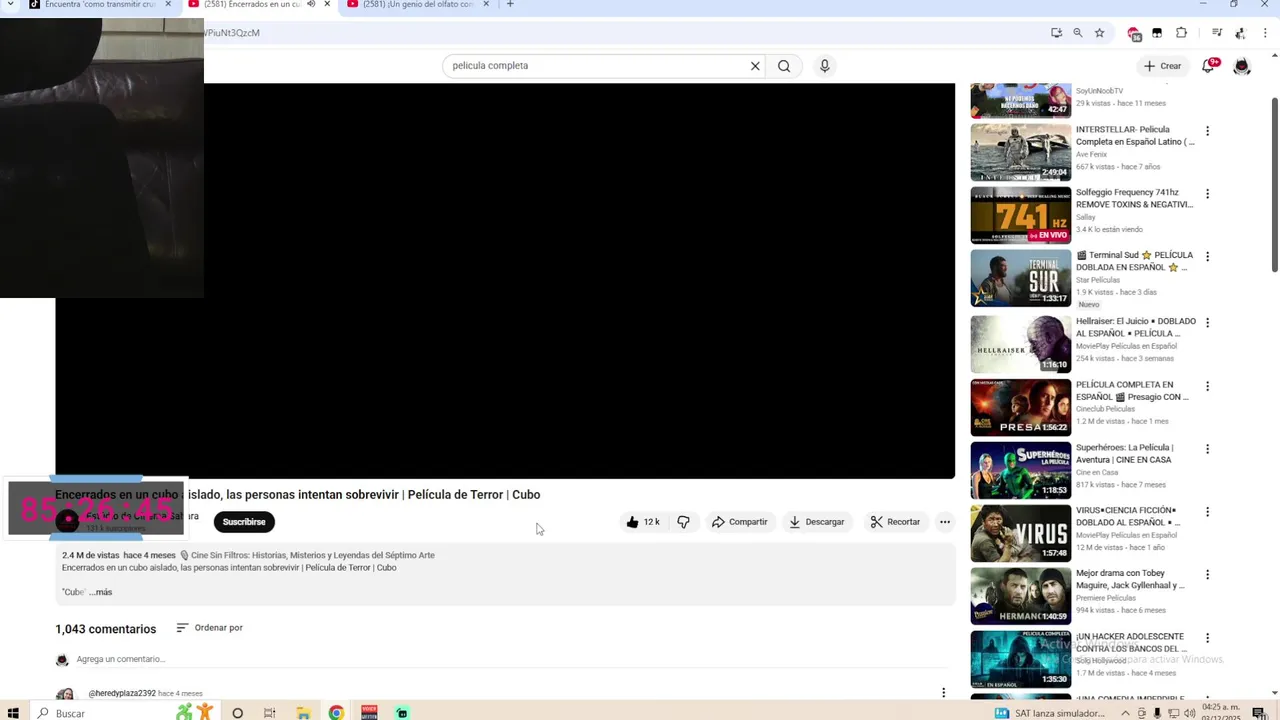Clear search text with the X icon
This screenshot has height=720, width=1280.
(755, 66)
